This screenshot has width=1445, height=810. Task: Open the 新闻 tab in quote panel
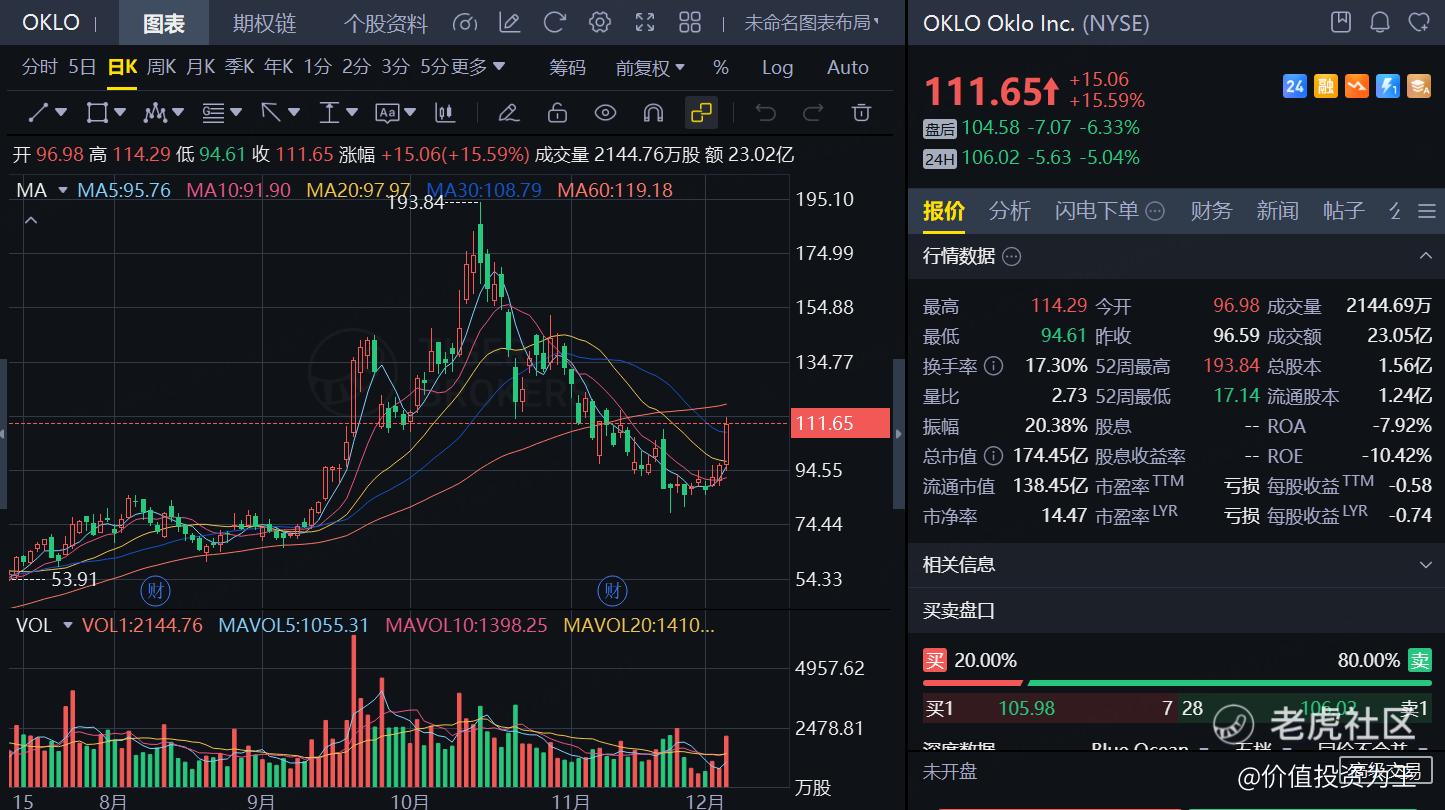(x=1277, y=211)
